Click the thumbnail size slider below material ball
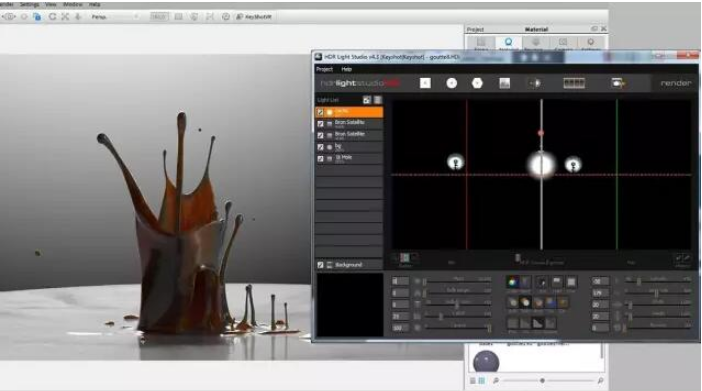Image resolution: width=702 pixels, height=391 pixels. pyautogui.click(x=548, y=380)
